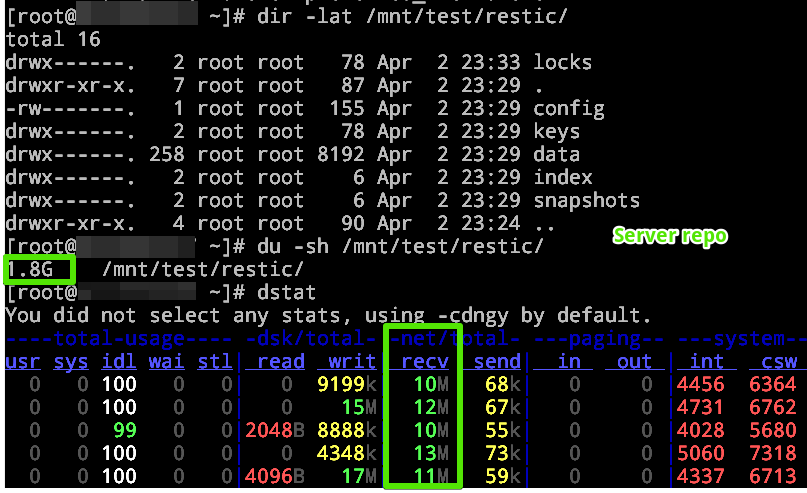Image resolution: width=807 pixels, height=493 pixels.
Task: Click the '59k' send value
Action: [x=503, y=477]
